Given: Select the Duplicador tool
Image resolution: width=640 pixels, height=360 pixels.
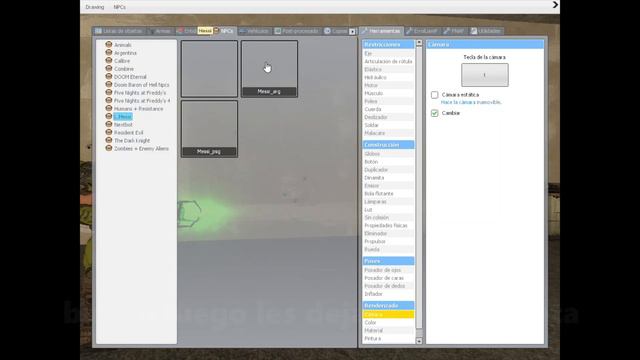Looking at the screenshot, I should (x=388, y=169).
